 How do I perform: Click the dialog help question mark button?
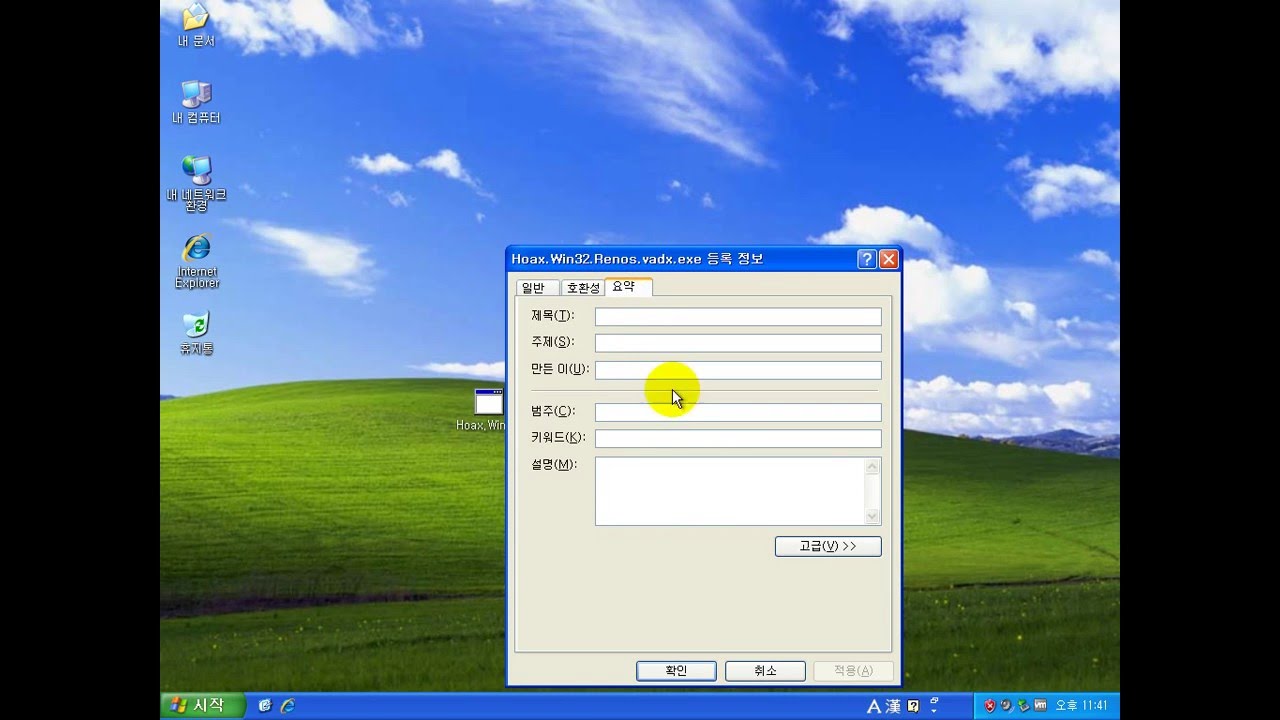pyautogui.click(x=867, y=259)
